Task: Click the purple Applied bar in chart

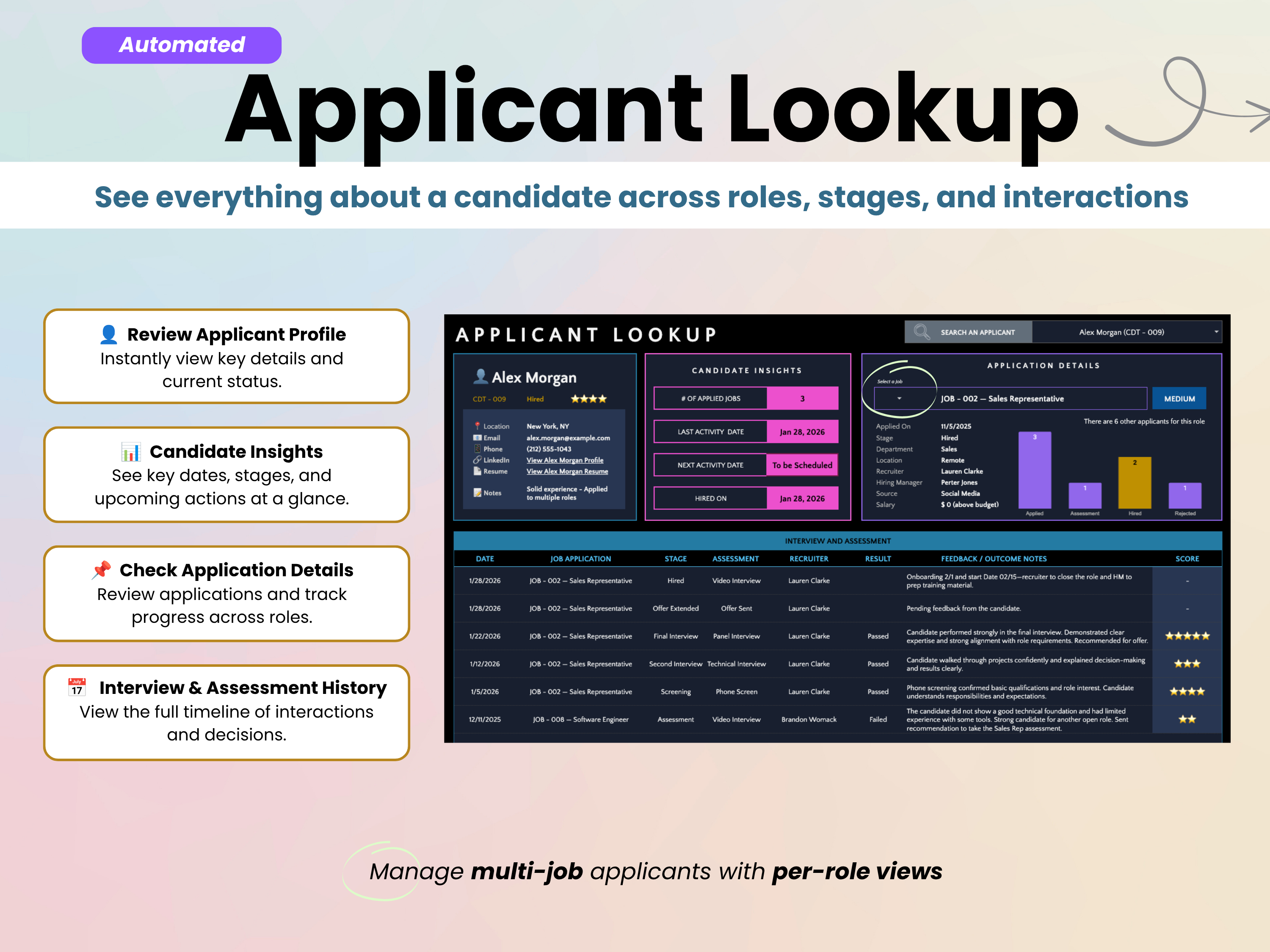Action: (1035, 470)
